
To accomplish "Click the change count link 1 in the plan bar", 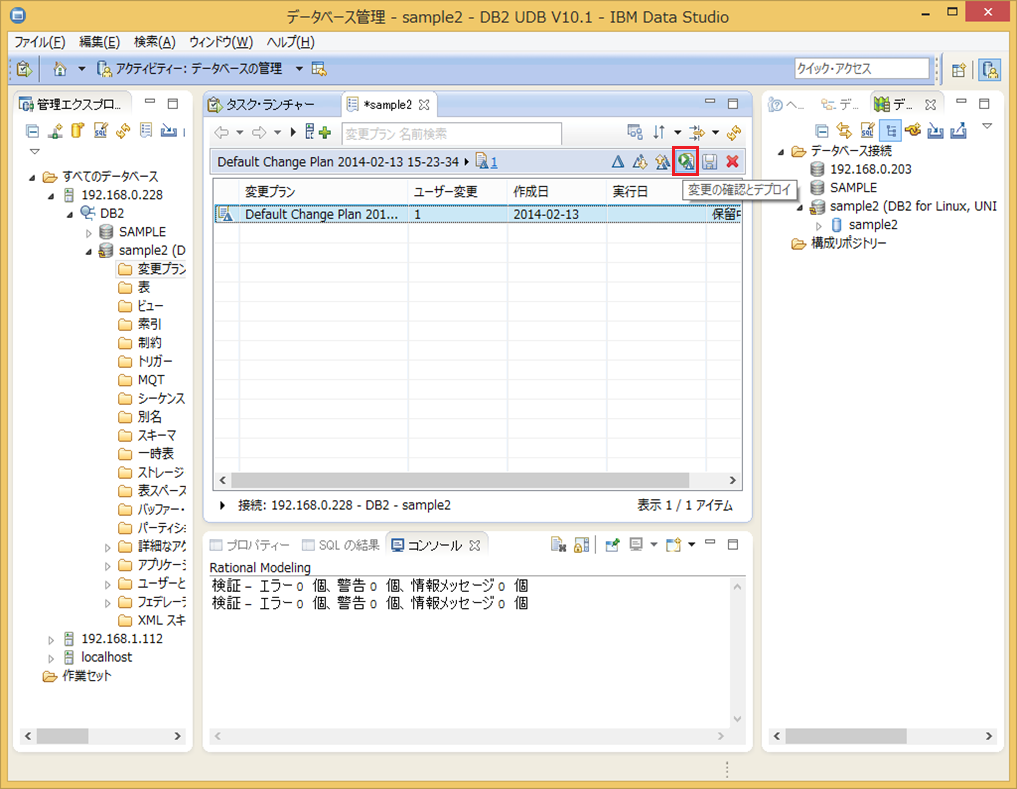I will (494, 162).
